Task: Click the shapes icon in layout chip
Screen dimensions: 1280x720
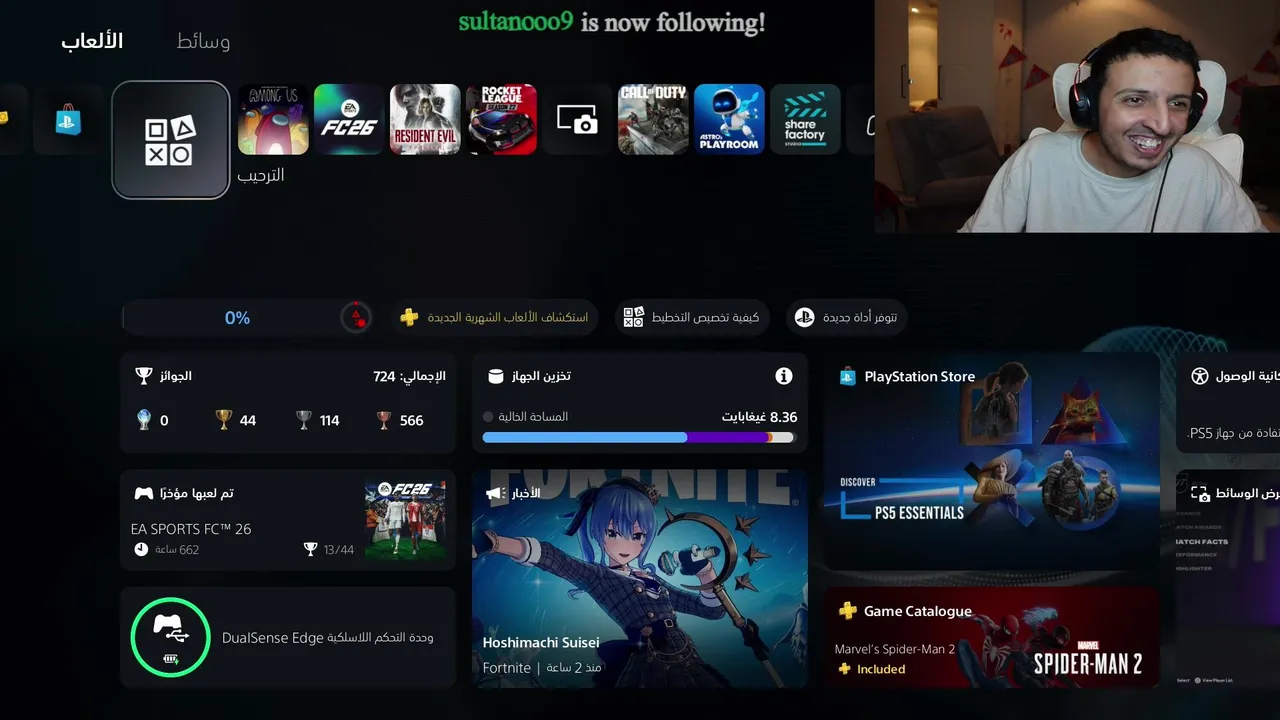Action: [633, 318]
